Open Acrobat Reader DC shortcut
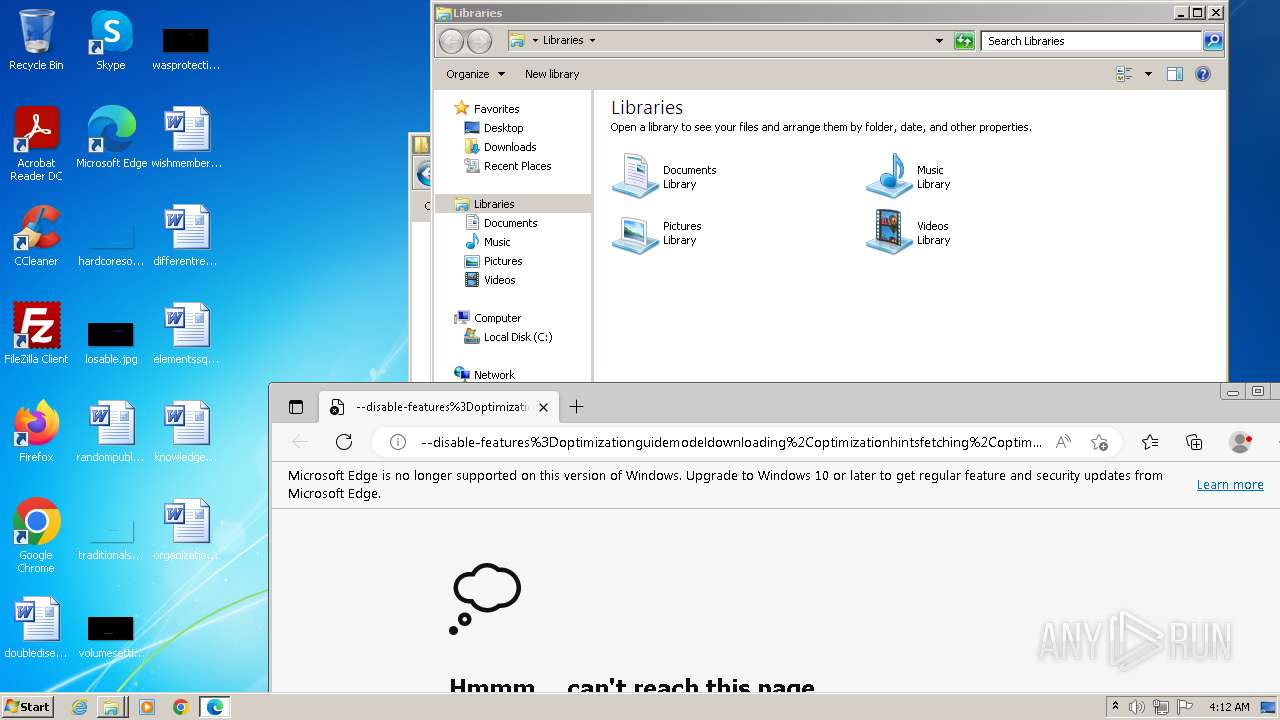1280x720 pixels. pos(36,143)
